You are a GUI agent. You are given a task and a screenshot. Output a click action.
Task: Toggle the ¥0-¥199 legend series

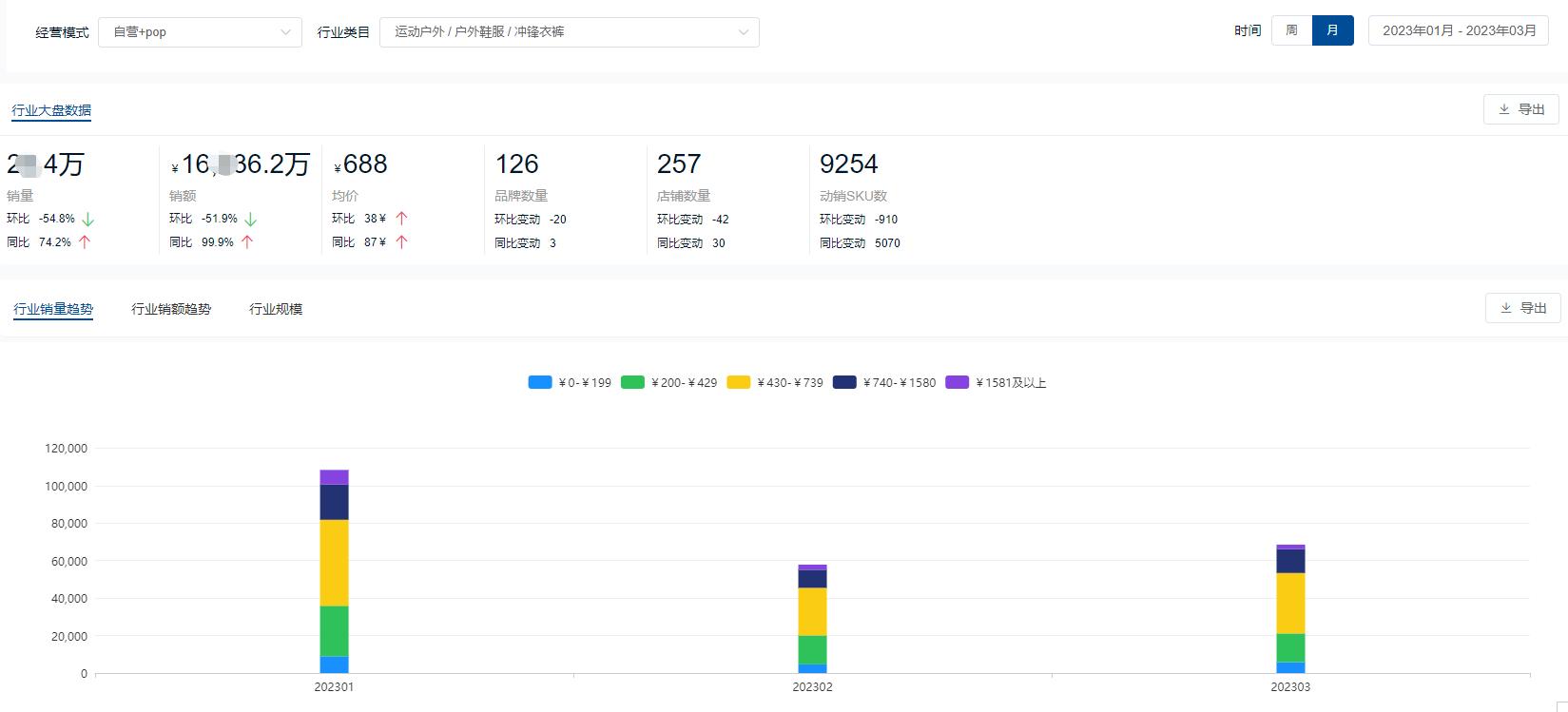[x=570, y=382]
